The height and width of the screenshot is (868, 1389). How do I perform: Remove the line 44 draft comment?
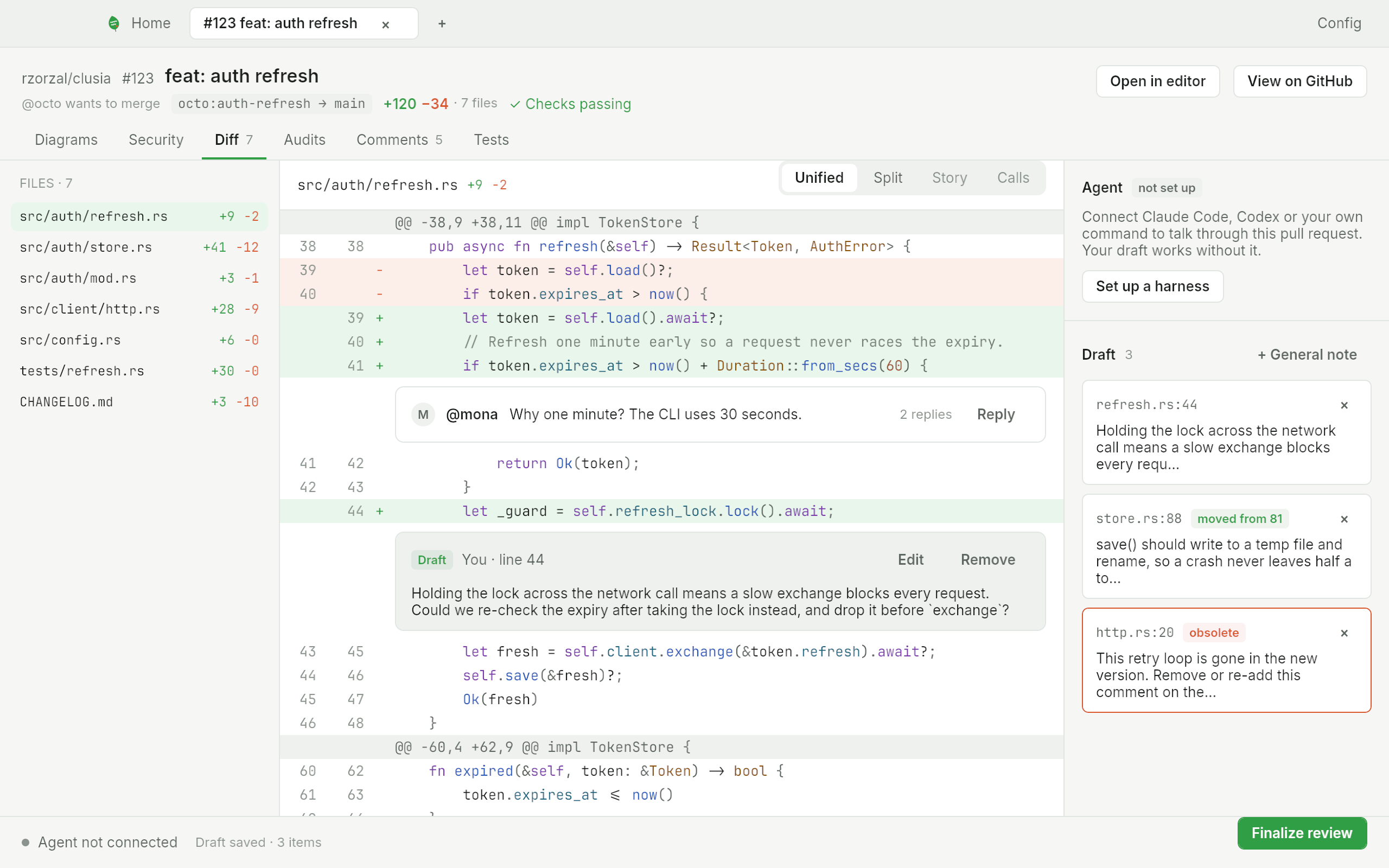pyautogui.click(x=988, y=560)
